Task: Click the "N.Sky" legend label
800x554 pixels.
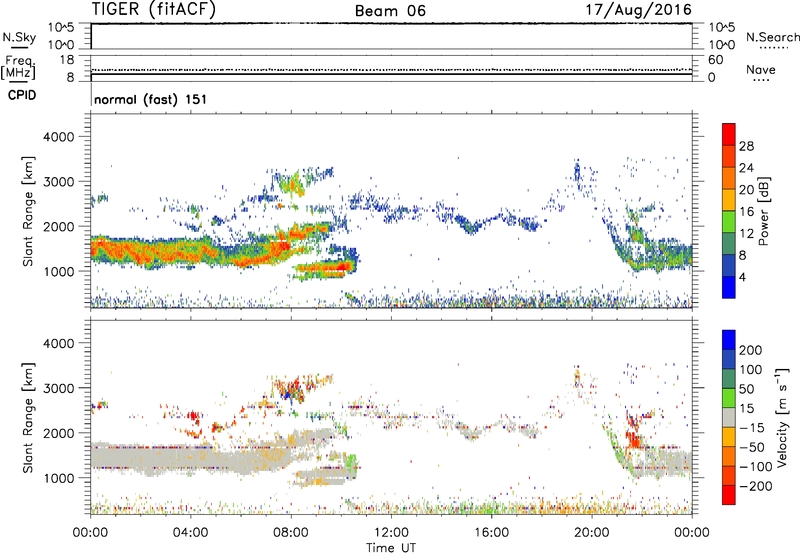Action: (x=19, y=37)
